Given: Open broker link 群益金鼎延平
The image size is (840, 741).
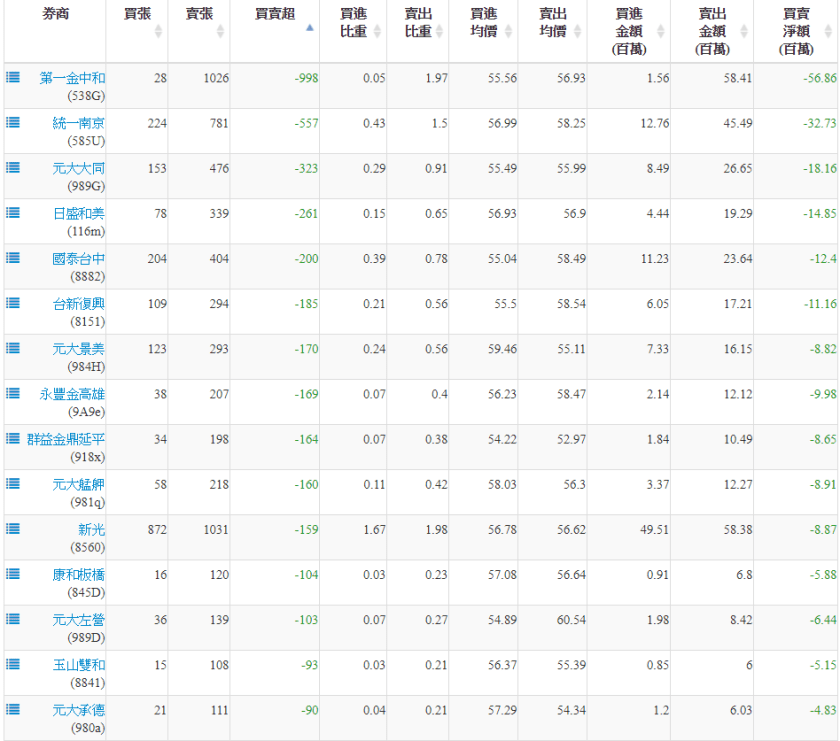Looking at the screenshot, I should point(65,439).
